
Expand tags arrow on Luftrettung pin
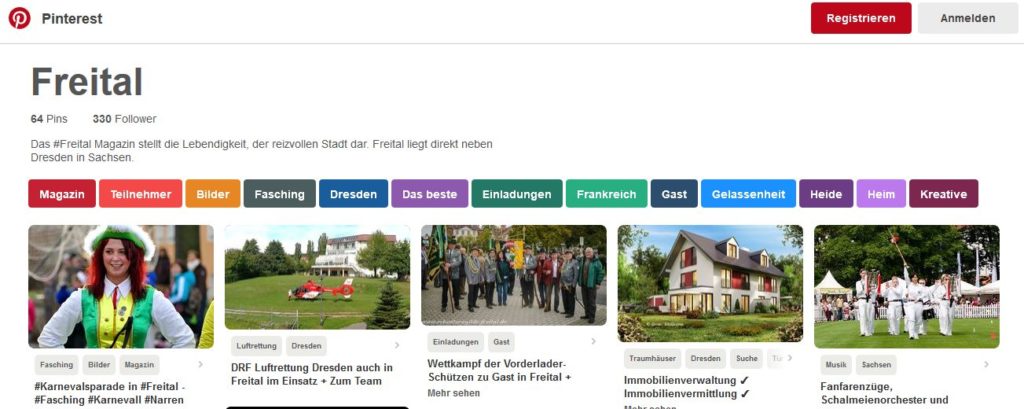click(x=396, y=346)
